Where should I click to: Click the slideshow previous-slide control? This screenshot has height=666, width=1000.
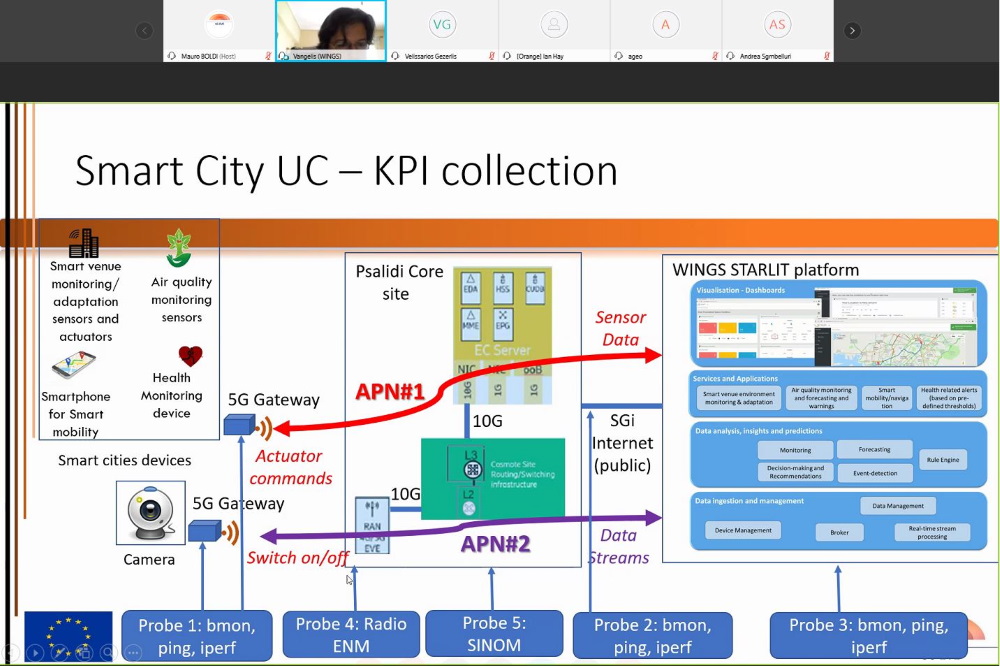coord(13,652)
